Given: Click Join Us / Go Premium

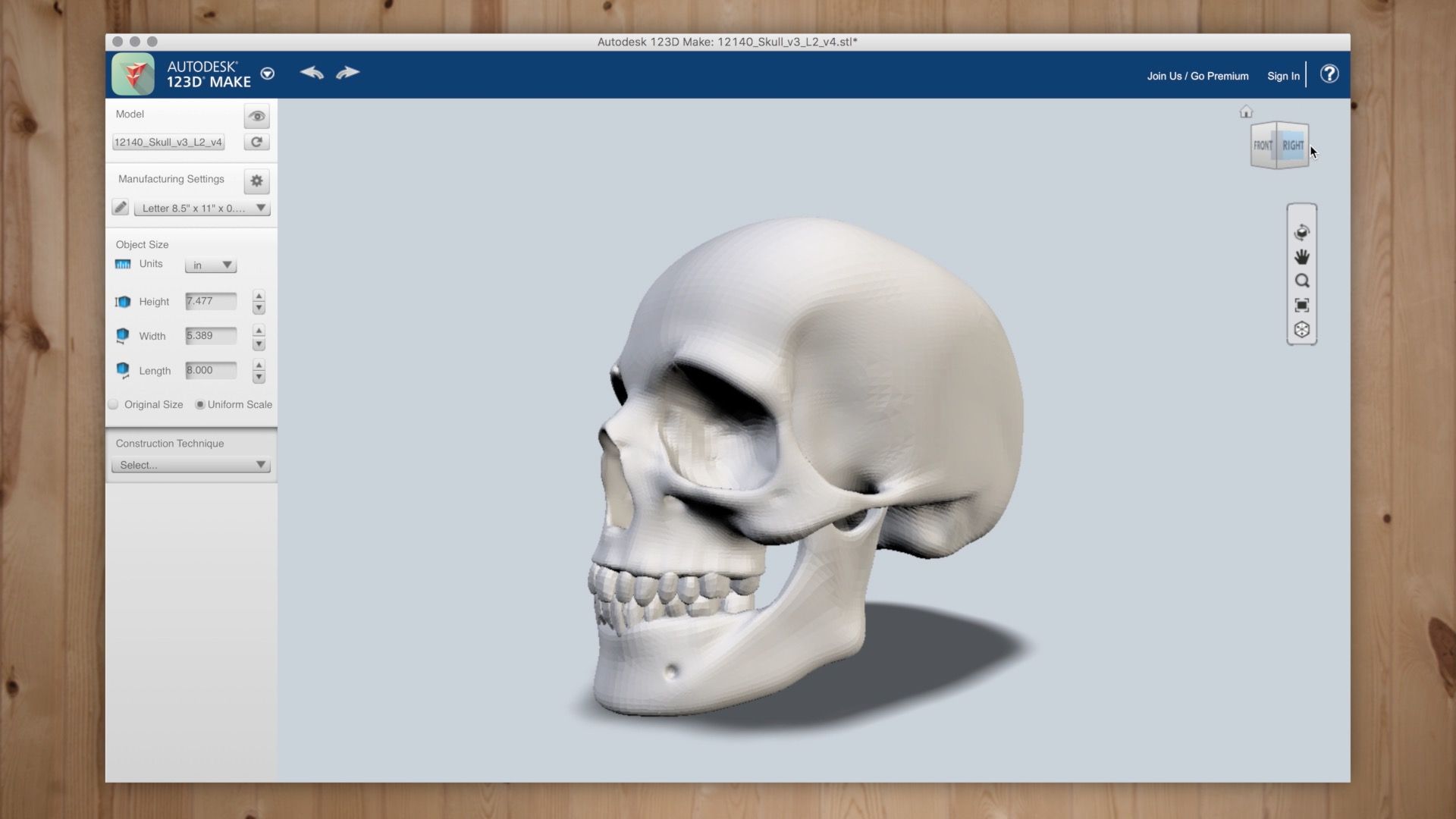Looking at the screenshot, I should [1197, 76].
